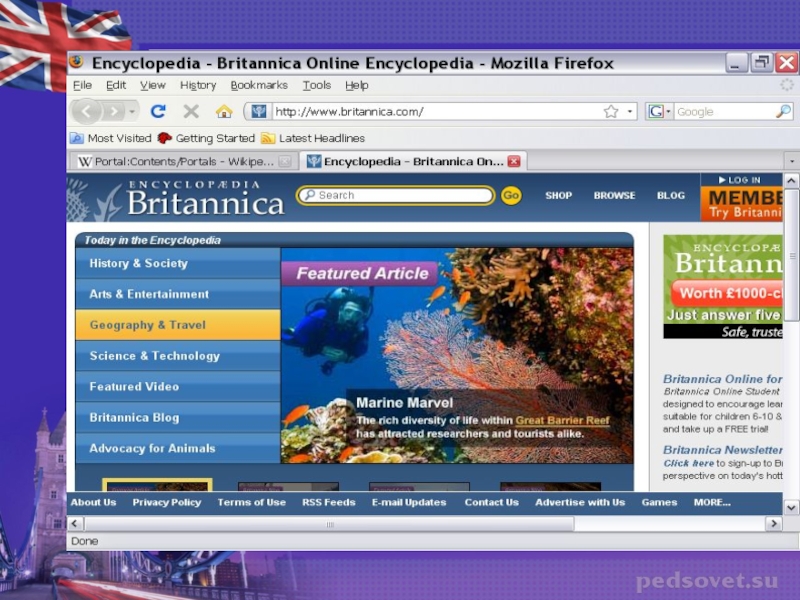Open the Great Barrier Reef link
The height and width of the screenshot is (600, 800).
point(562,420)
